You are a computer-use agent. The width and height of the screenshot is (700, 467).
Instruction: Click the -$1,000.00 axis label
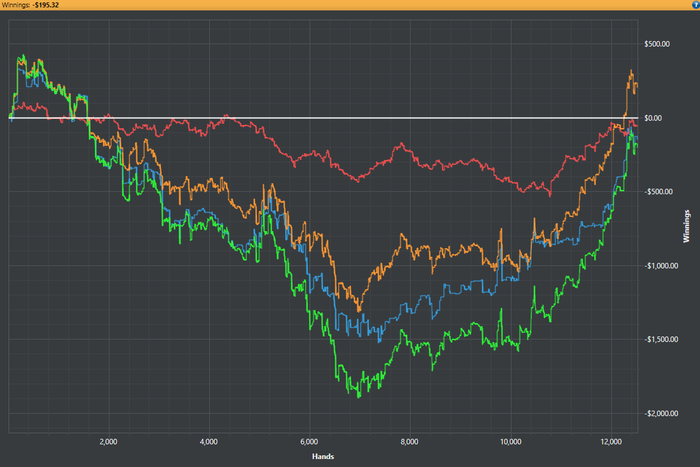pos(661,266)
